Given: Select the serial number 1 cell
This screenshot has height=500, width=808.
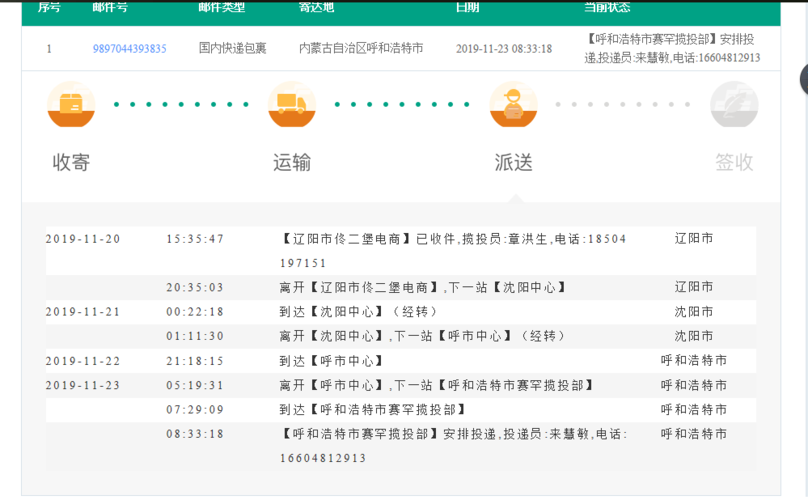Looking at the screenshot, I should point(49,49).
